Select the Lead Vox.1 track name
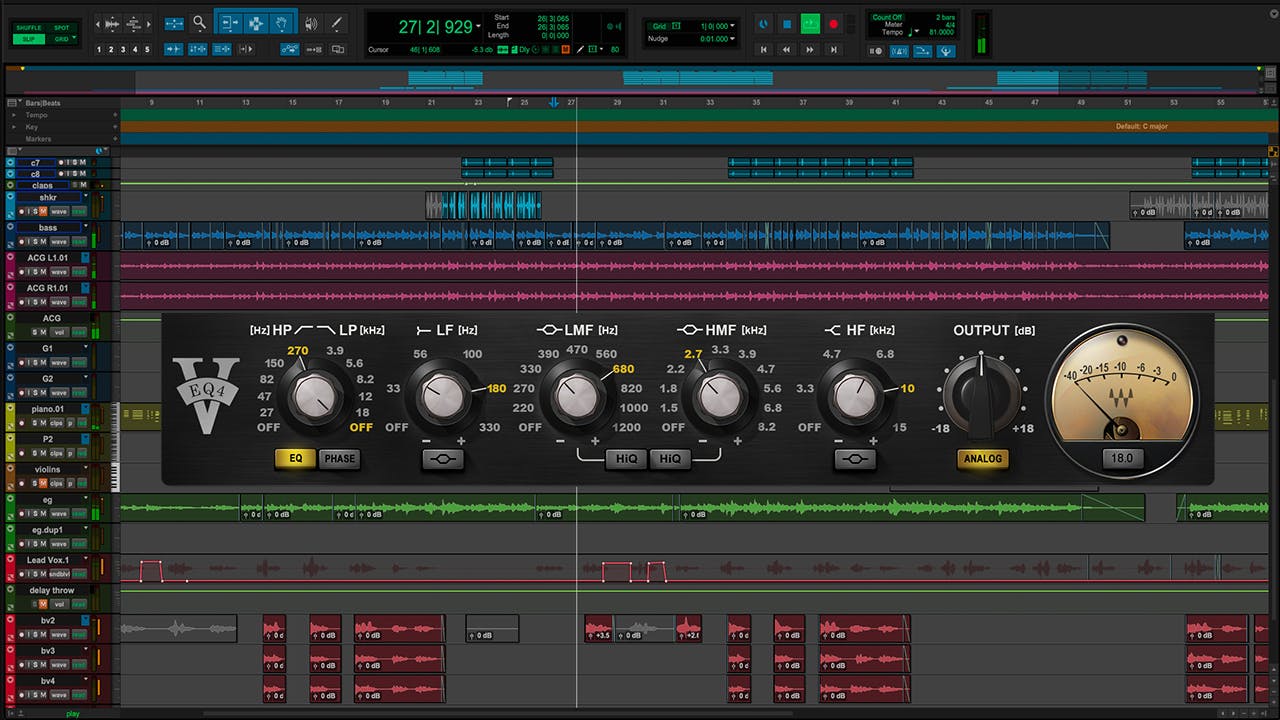Screen dimensions: 1280x720 tap(48, 560)
